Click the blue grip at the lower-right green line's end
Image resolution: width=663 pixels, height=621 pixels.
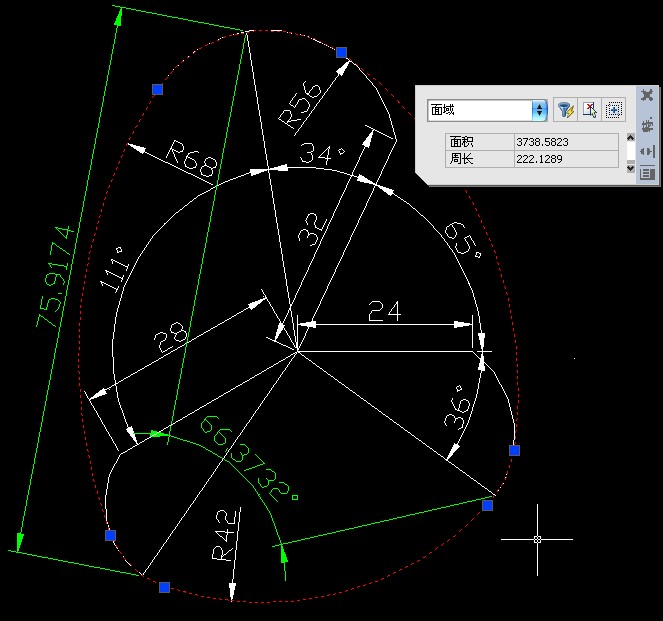tap(488, 505)
